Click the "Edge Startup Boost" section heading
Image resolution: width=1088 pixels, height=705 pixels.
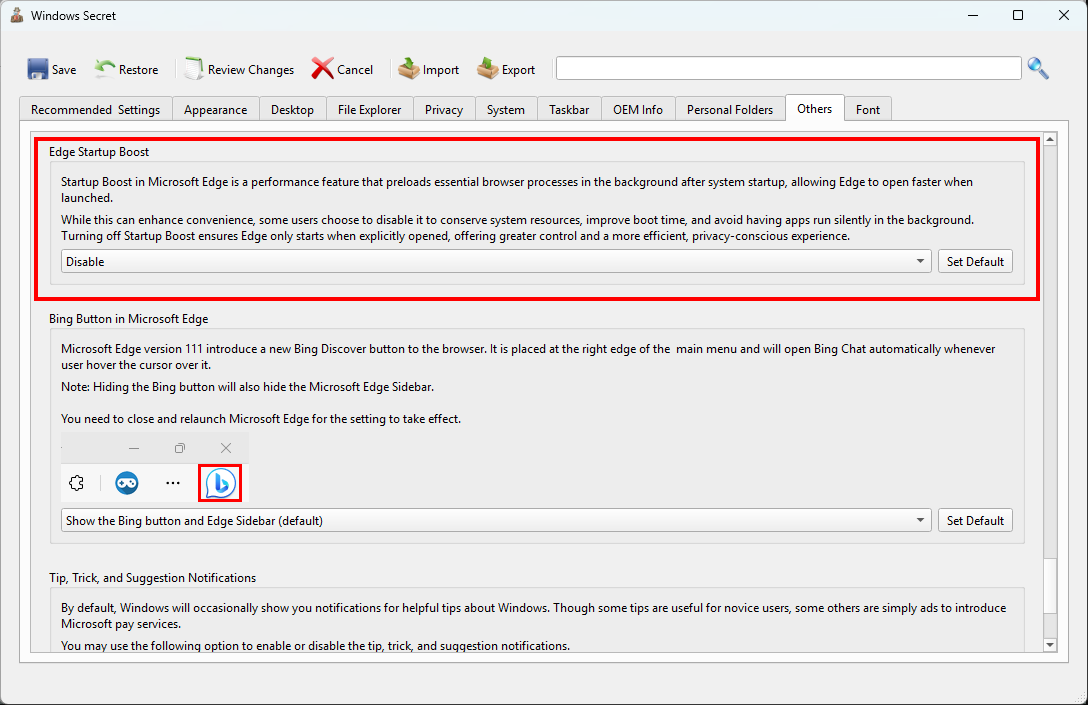point(99,152)
